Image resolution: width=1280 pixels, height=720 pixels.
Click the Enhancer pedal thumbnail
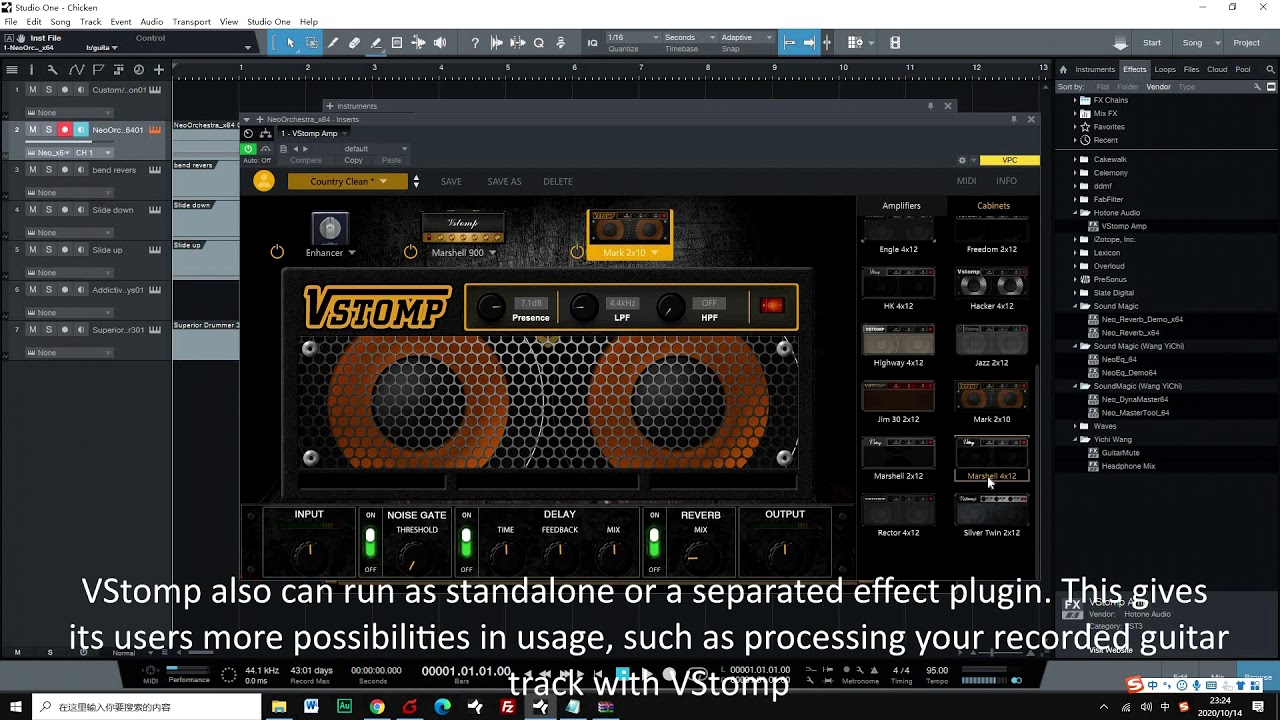pyautogui.click(x=329, y=229)
